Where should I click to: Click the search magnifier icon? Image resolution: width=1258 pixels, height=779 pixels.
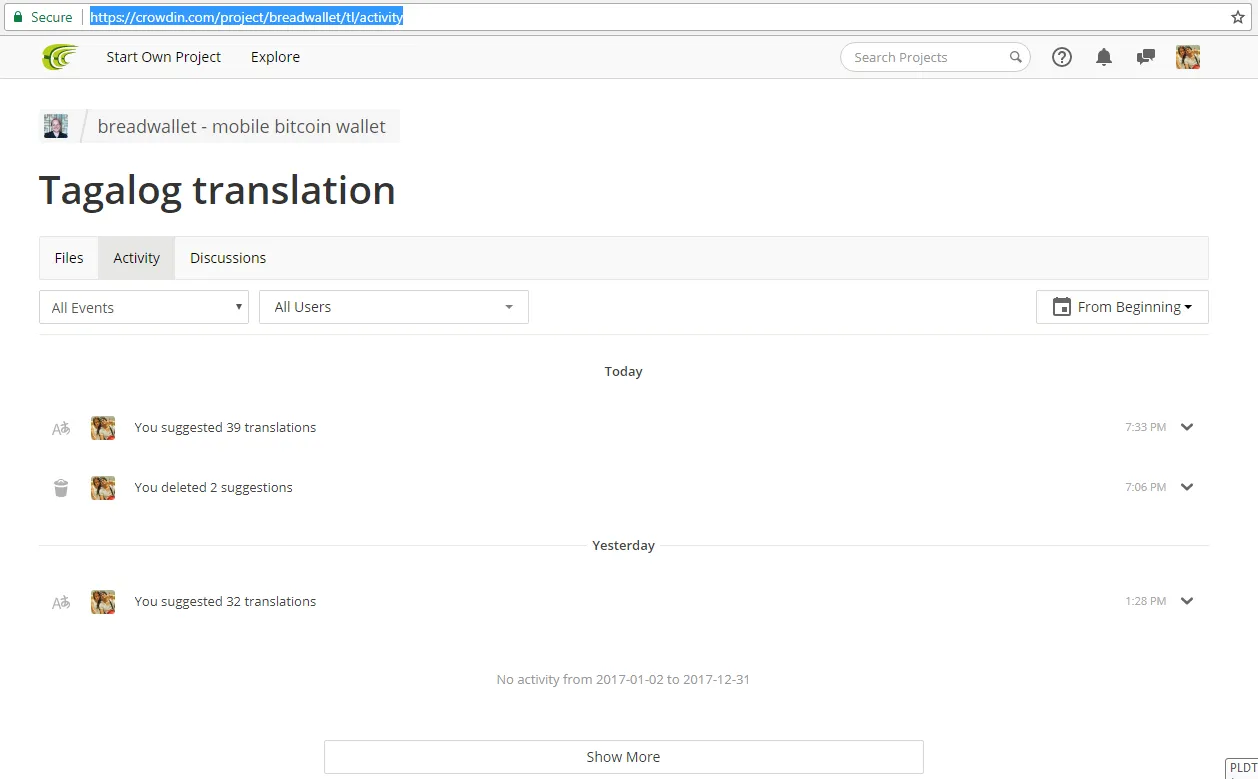click(1016, 57)
